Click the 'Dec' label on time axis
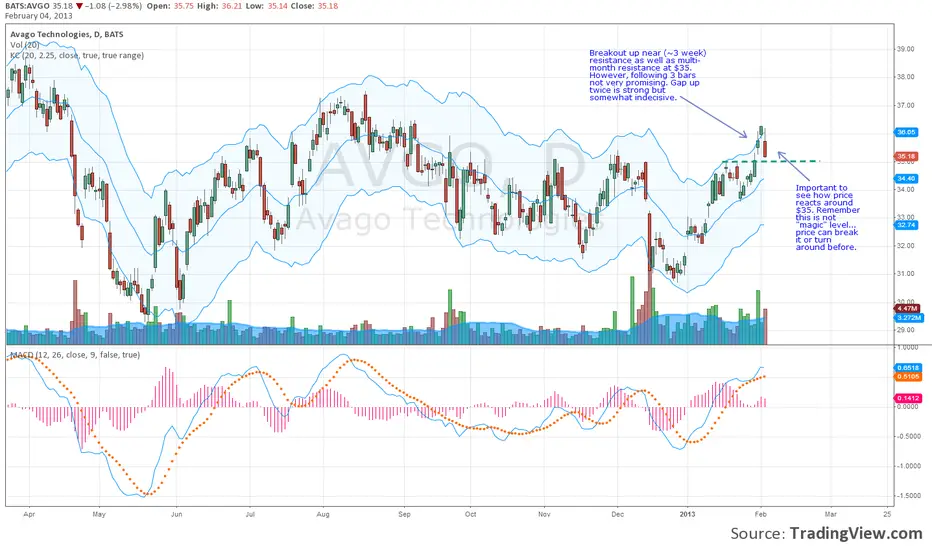932x550 pixels. [x=618, y=514]
